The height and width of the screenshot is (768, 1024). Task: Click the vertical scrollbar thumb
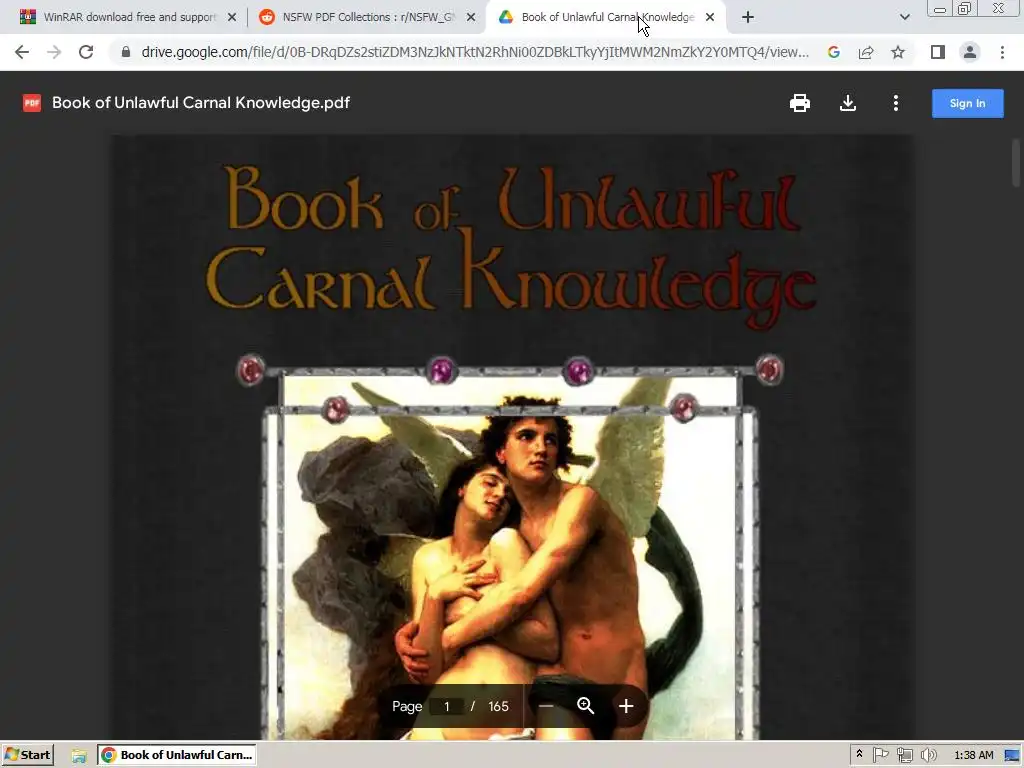click(1016, 162)
